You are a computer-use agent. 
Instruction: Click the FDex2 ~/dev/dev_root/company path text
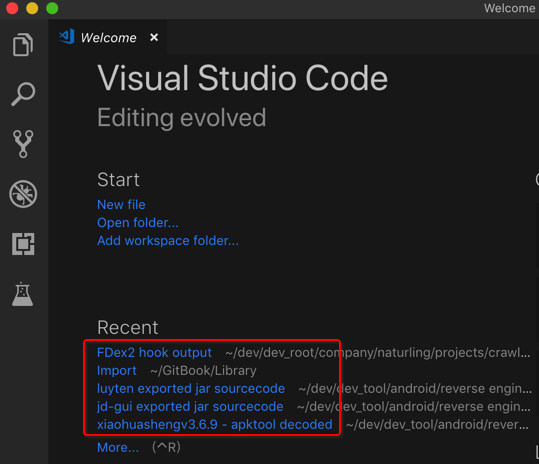tap(377, 353)
